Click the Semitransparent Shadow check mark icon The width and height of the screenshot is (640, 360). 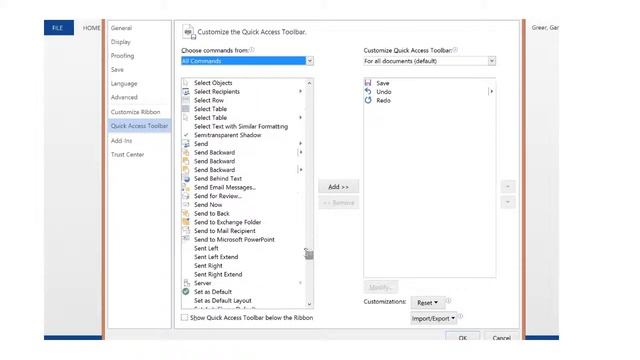(x=186, y=135)
